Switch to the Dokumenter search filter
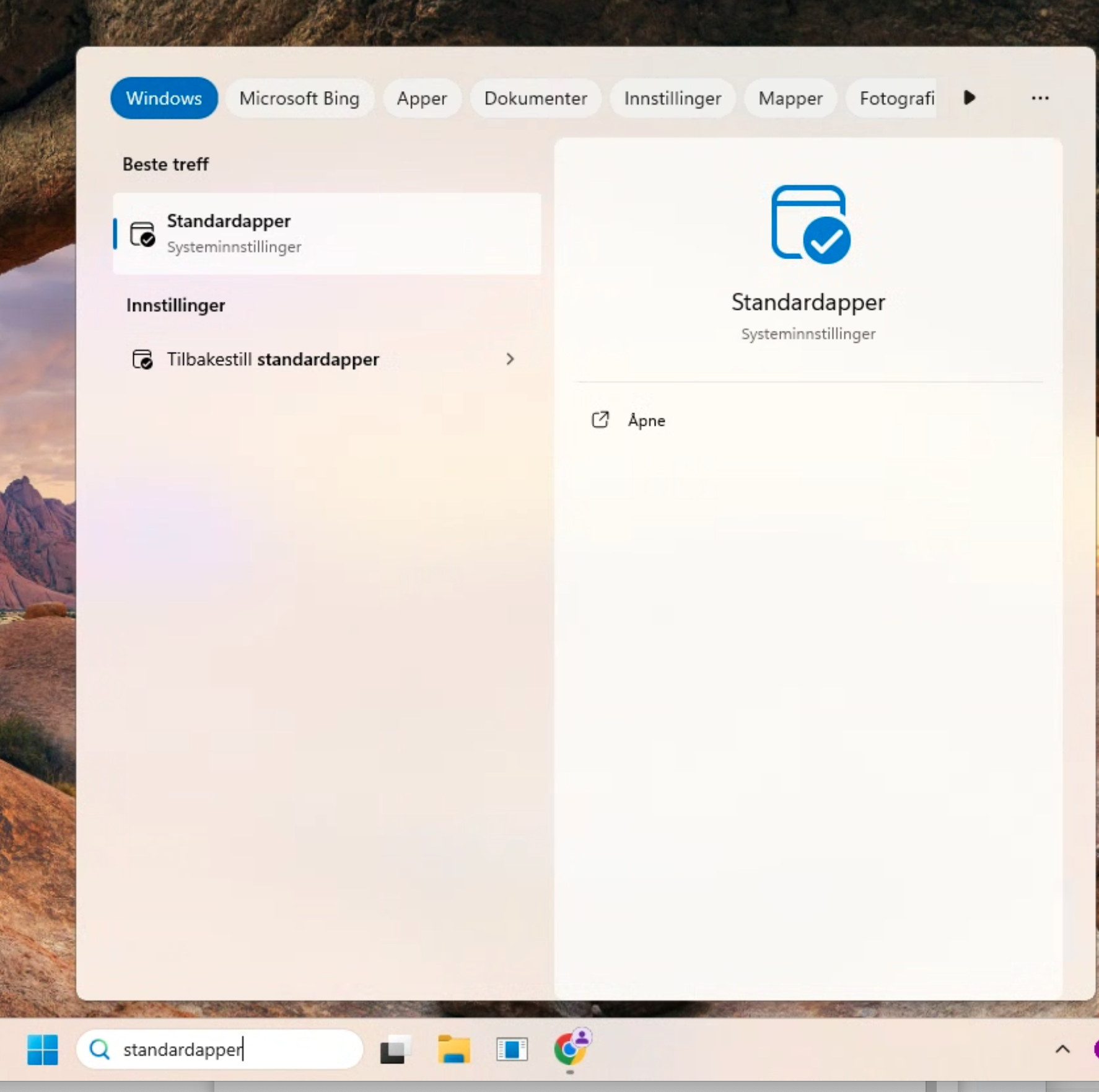 click(535, 98)
